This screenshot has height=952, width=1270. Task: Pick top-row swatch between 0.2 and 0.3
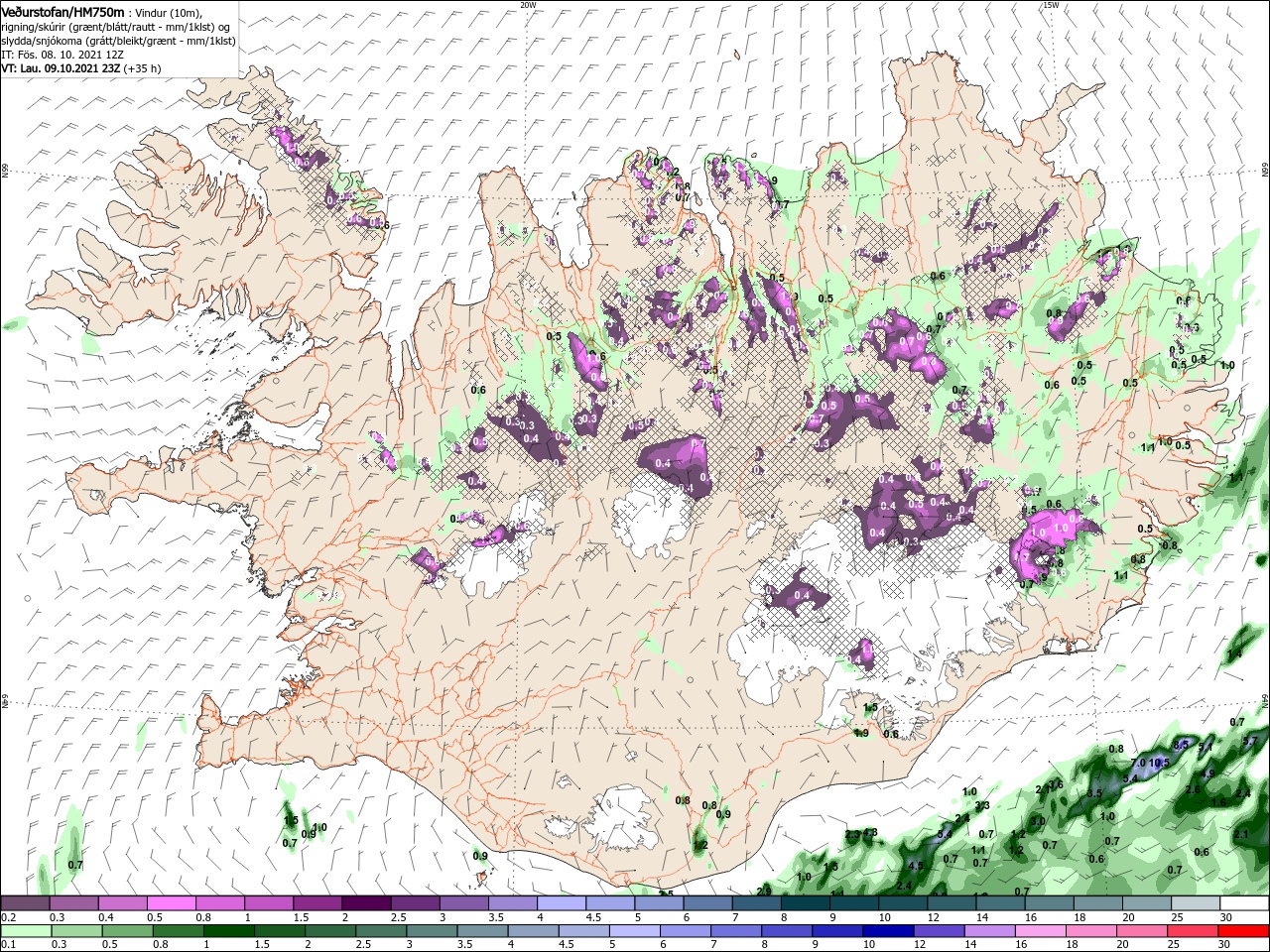(25, 903)
